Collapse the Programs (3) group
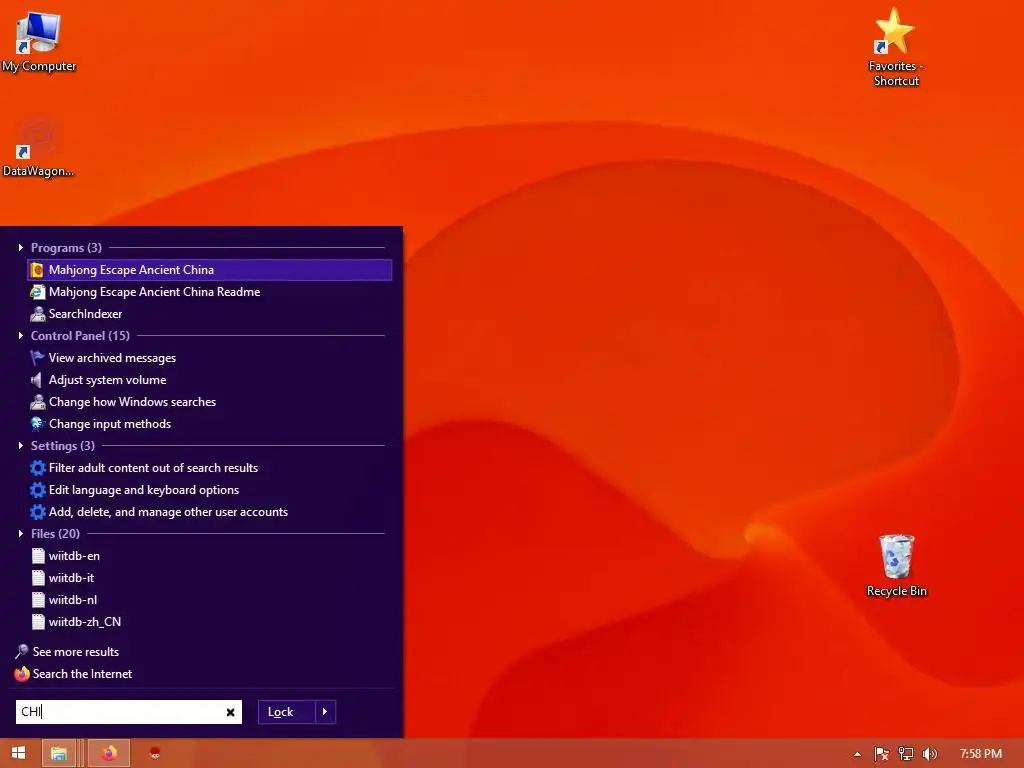The height and width of the screenshot is (768, 1024). coord(21,248)
